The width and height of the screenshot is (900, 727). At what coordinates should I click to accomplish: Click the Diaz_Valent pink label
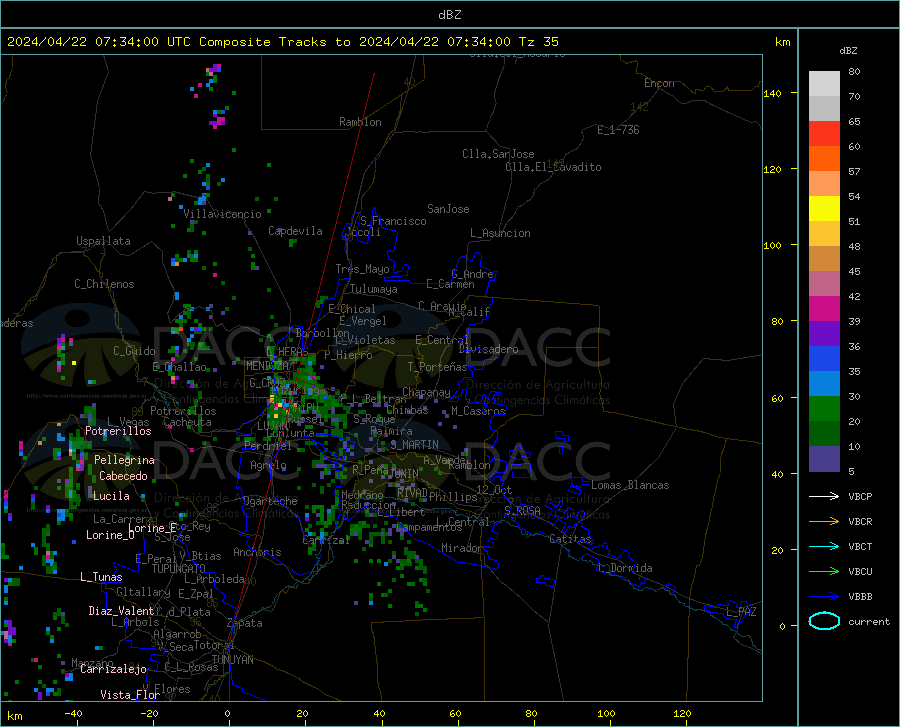pyautogui.click(x=121, y=611)
